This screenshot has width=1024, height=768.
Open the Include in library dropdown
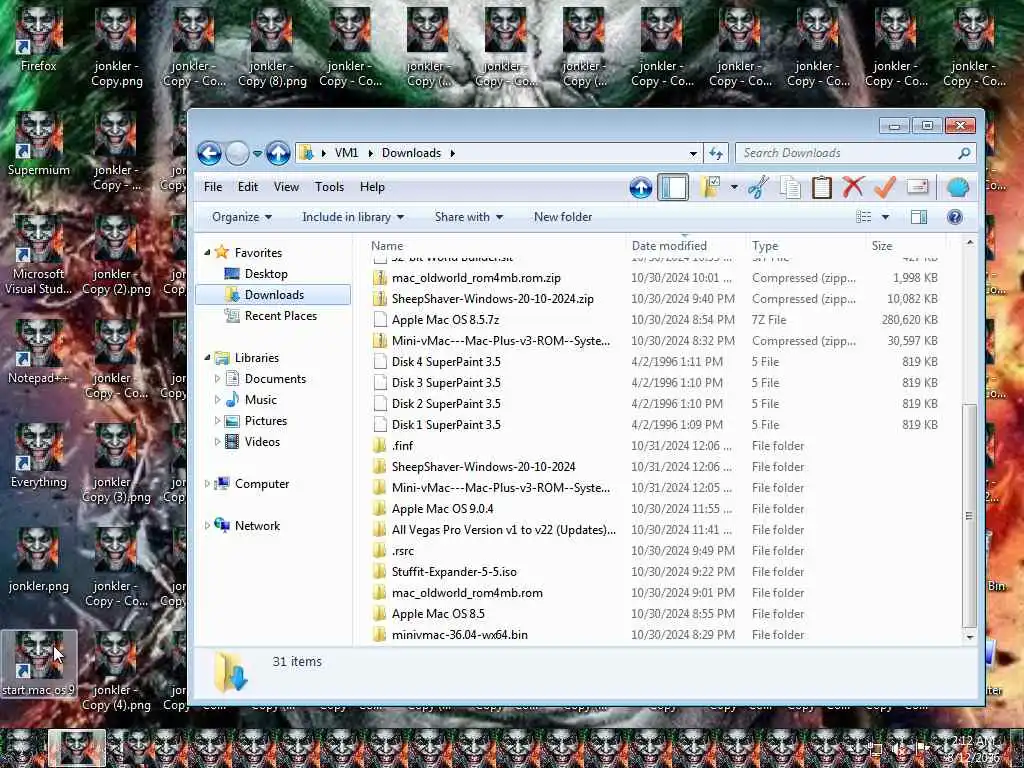tap(353, 217)
